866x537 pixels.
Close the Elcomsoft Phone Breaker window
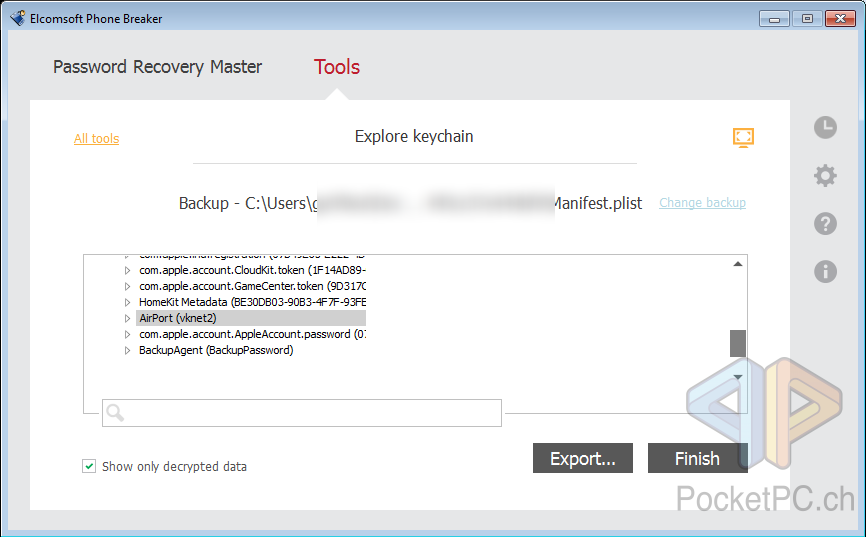tap(841, 19)
